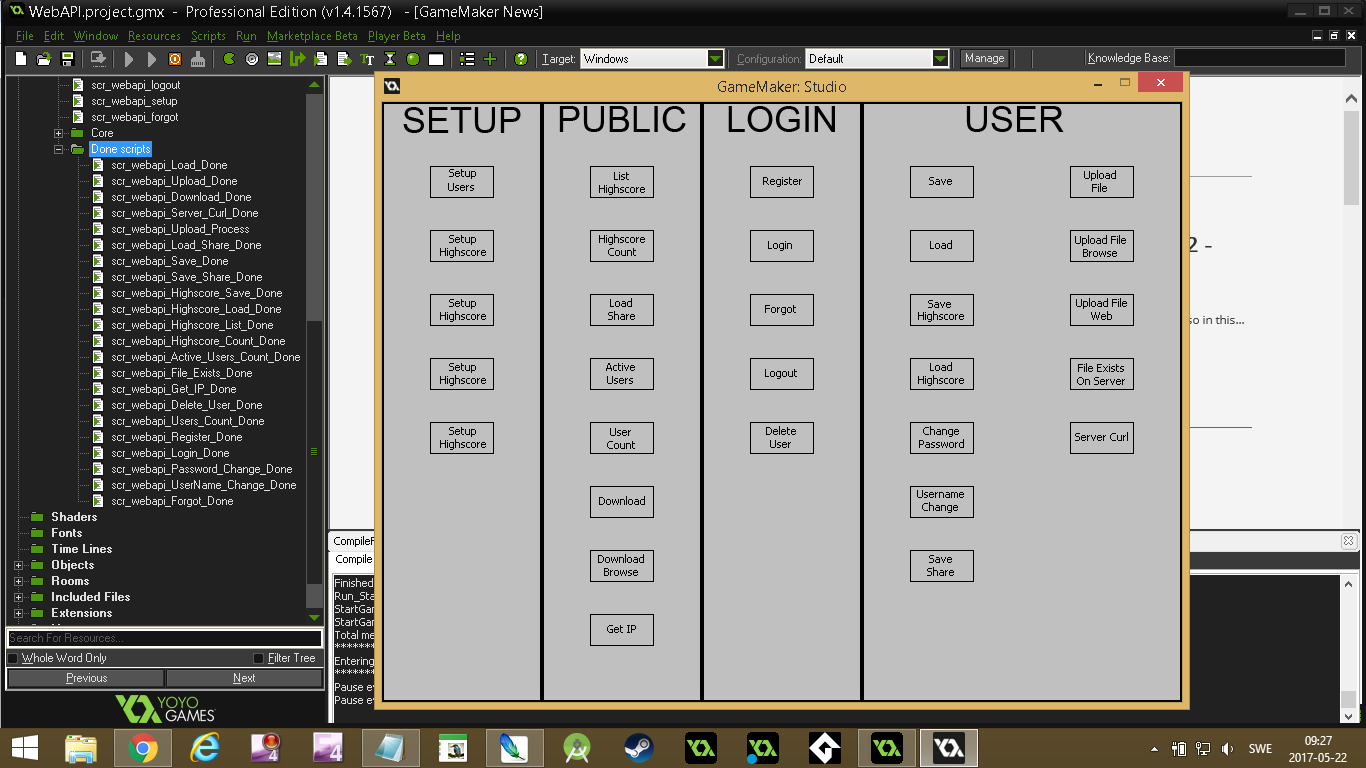Image resolution: width=1366 pixels, height=768 pixels.
Task: Collapse the Done scripts folder
Action: click(x=58, y=149)
